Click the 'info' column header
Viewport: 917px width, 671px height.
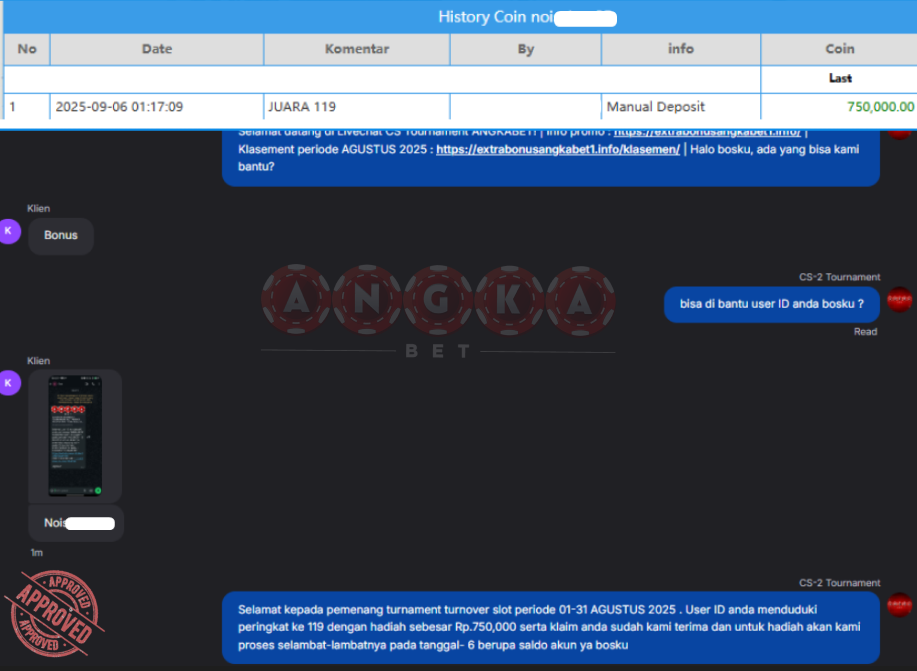coord(681,49)
